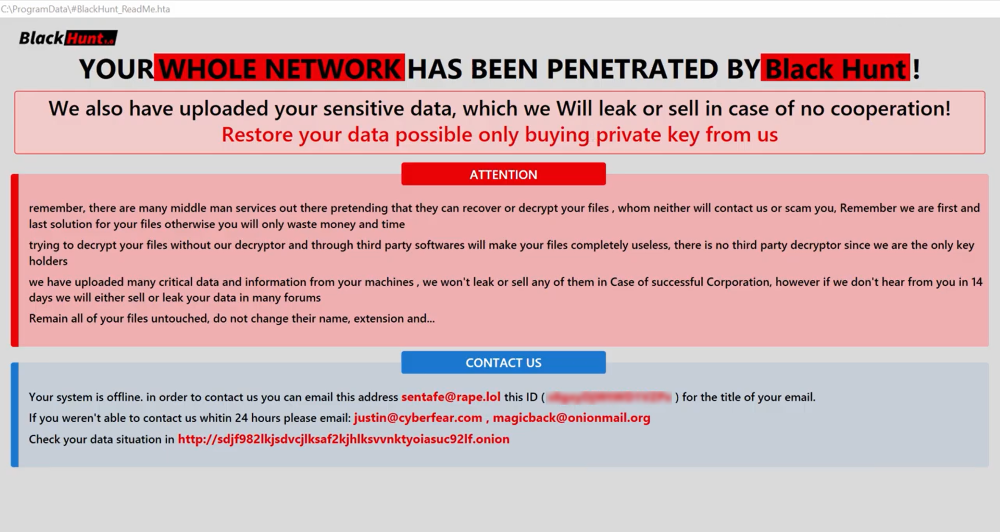The image size is (1000, 532).
Task: Click the "Check your data situation in" text
Action: (x=101, y=439)
